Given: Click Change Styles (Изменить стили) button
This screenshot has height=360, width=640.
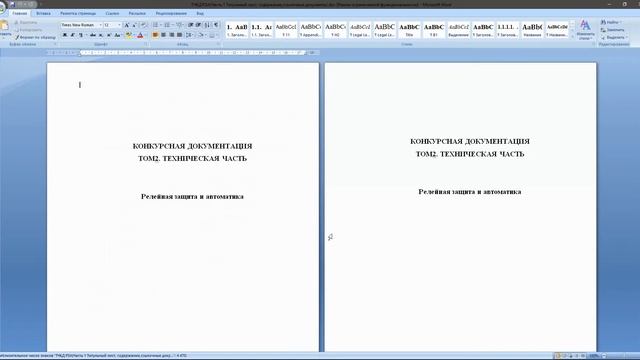Looking at the screenshot, I should (x=585, y=30).
